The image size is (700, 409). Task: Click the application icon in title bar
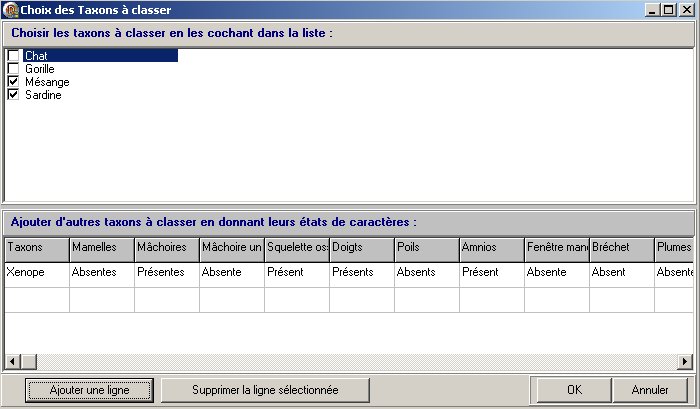point(10,10)
